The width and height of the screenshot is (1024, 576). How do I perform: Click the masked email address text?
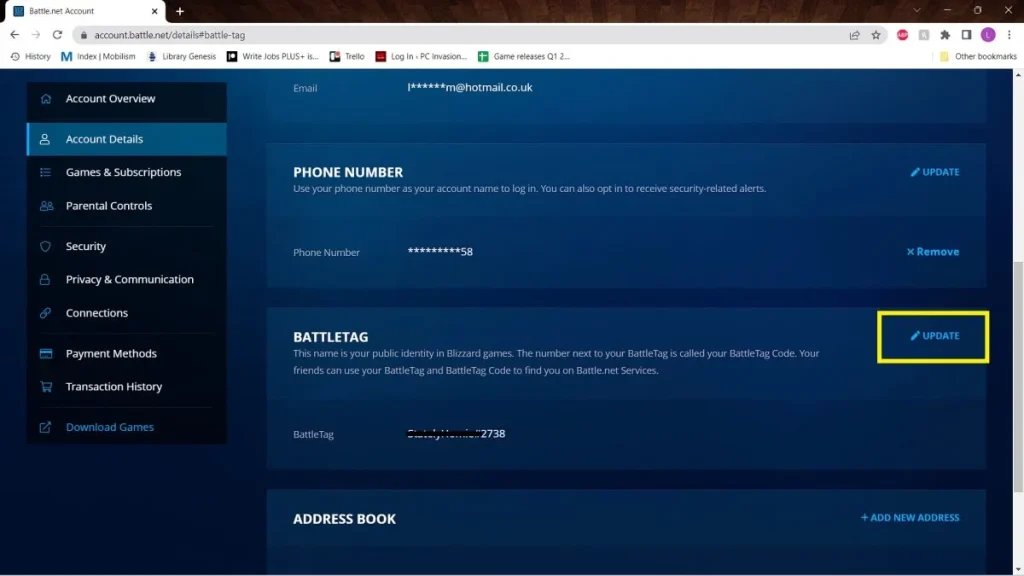(x=470, y=88)
